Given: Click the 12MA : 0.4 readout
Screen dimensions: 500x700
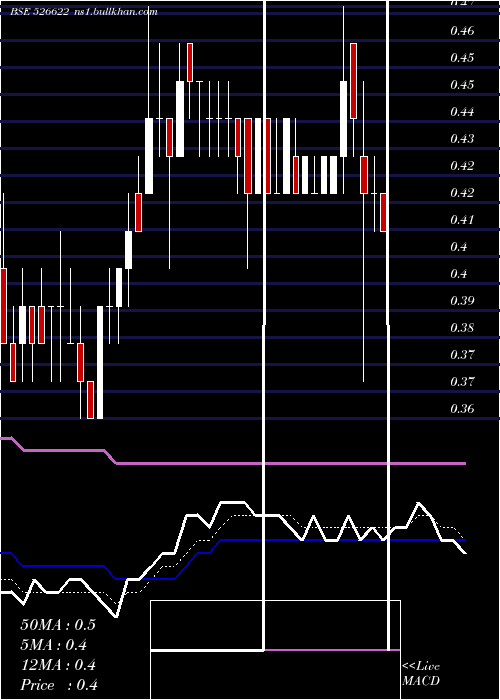Looking at the screenshot, I should point(58,665).
